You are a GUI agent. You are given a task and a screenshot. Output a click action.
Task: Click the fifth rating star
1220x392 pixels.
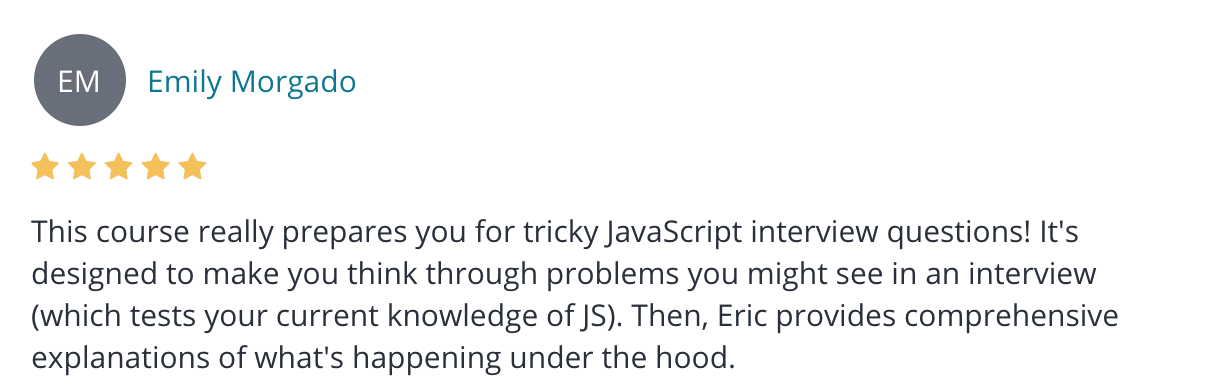tap(192, 167)
